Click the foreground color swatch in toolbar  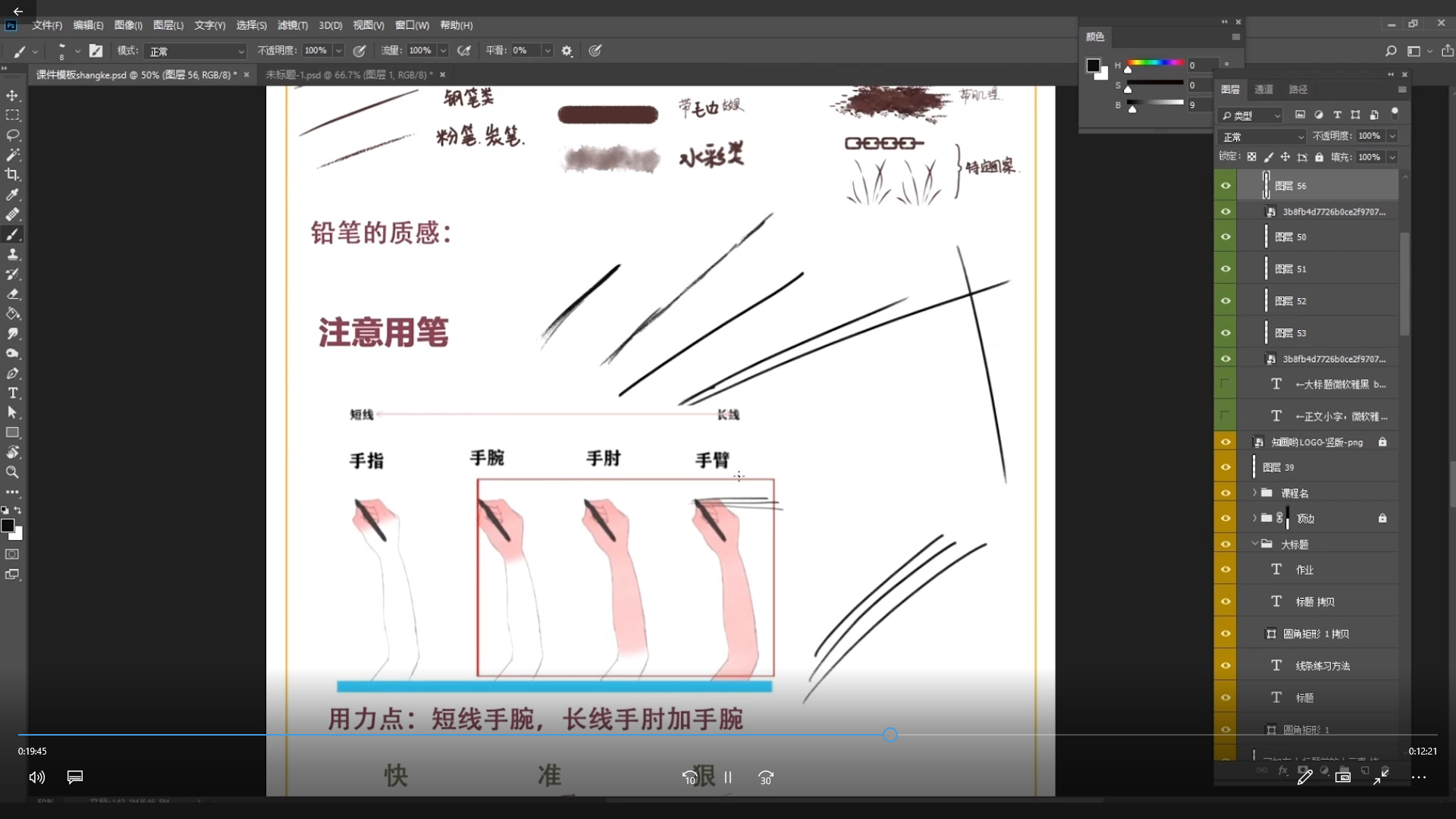pos(8,525)
